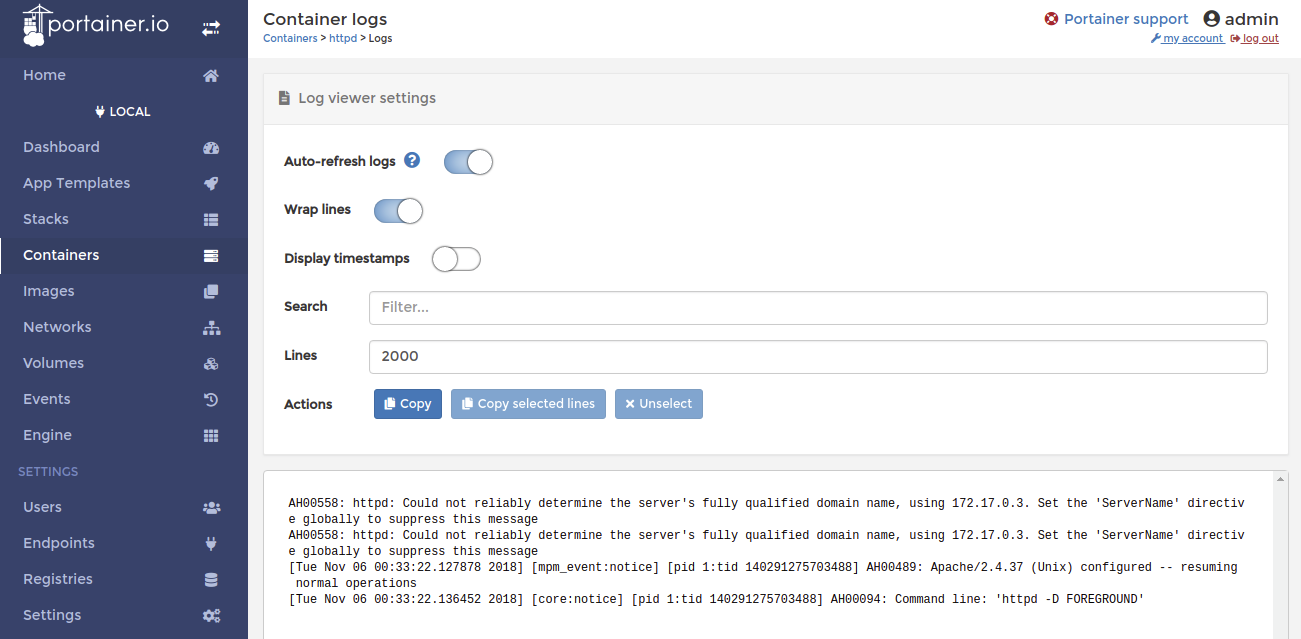Click the Networks sitemap icon
Viewport: 1301px width, 639px height.
(x=211, y=328)
